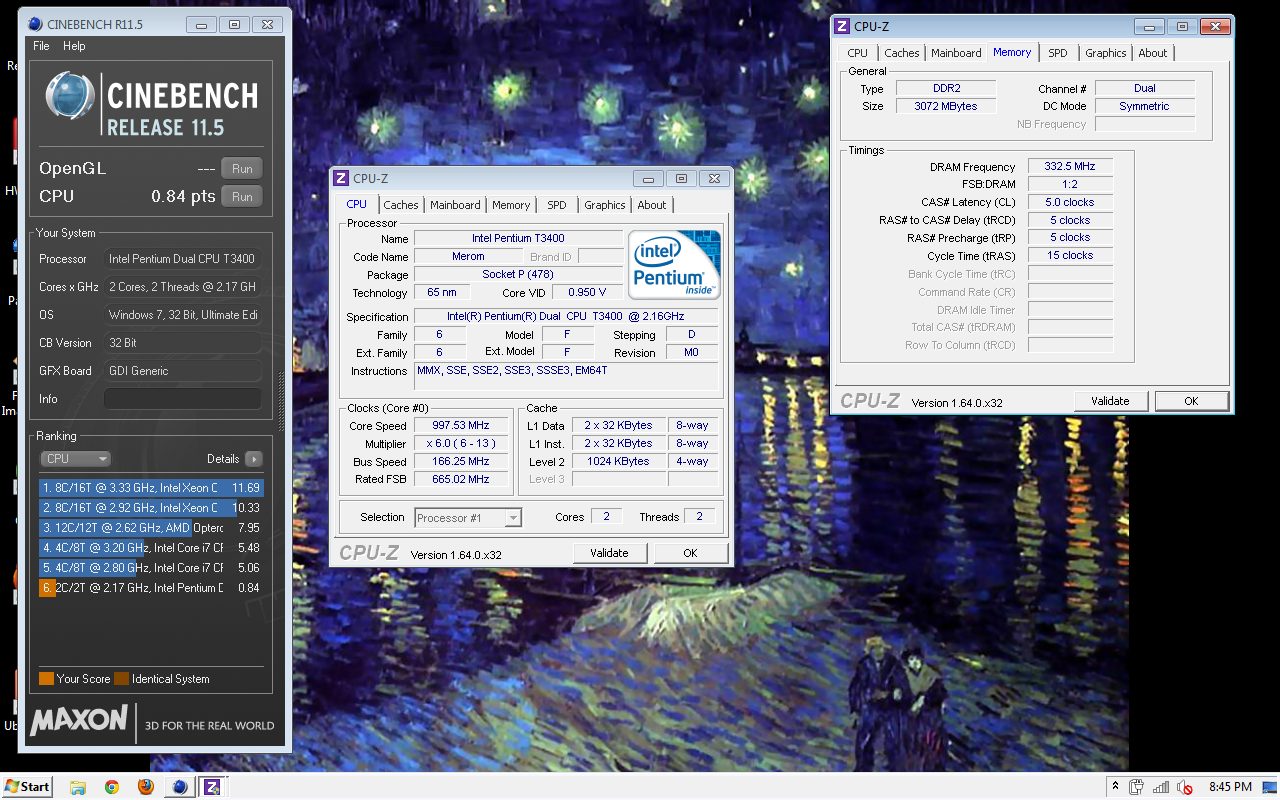
Task: Open the clock showing 8:45 PM
Action: (1230, 787)
